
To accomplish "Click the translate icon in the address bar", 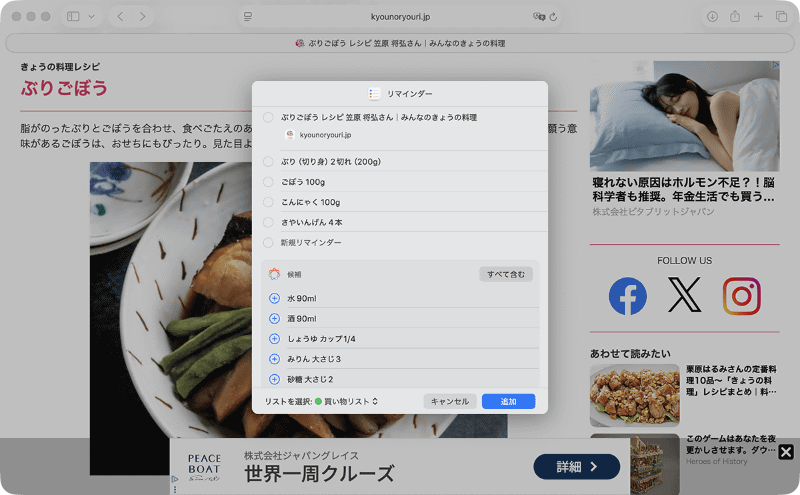I will pyautogui.click(x=538, y=16).
